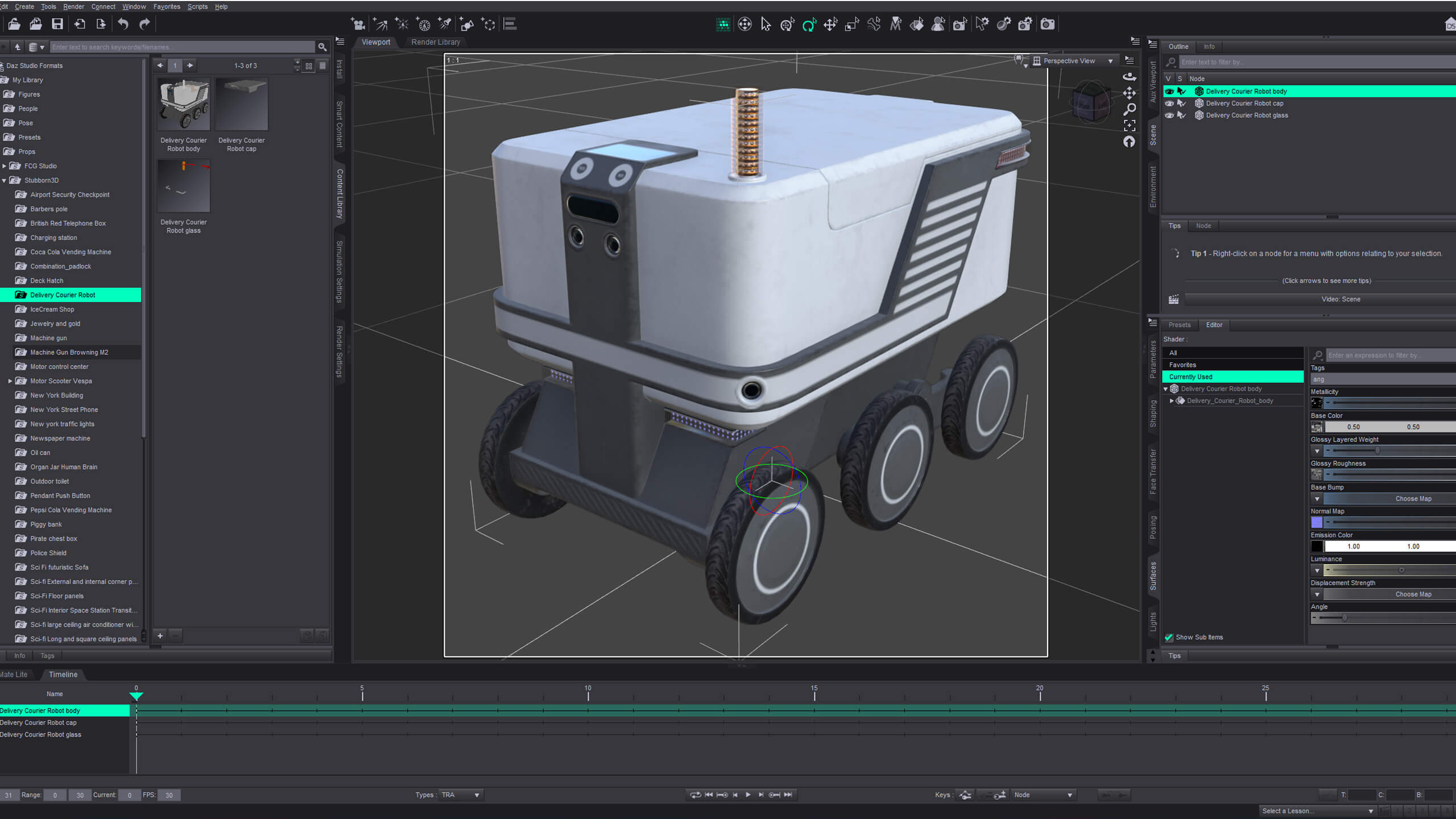Toggle selectable for Delivery Courier Robot glass
Screen dimensions: 1456x819
(1181, 115)
